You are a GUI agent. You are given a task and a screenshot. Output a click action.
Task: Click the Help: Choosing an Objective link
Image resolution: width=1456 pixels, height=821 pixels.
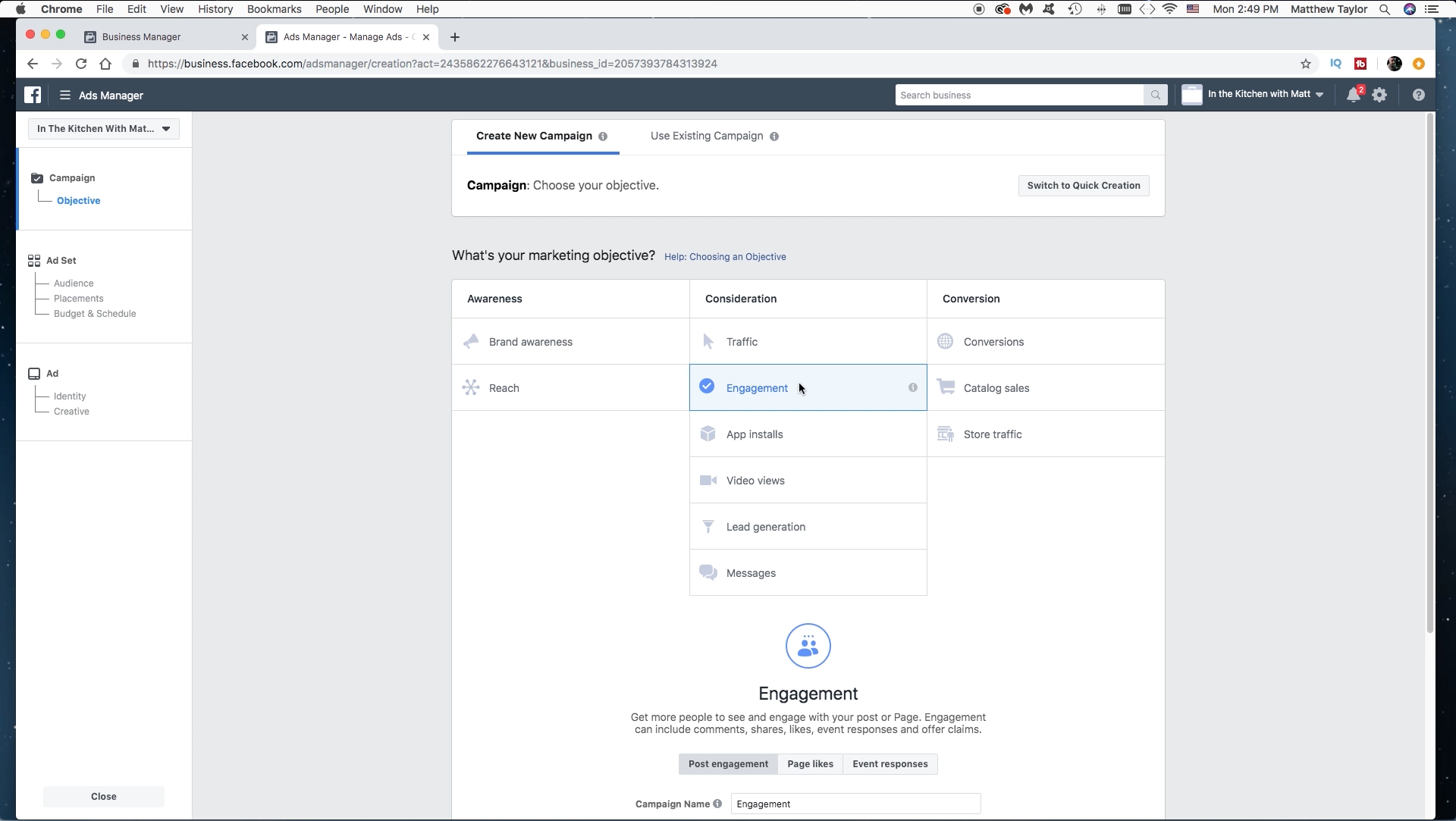click(x=725, y=256)
